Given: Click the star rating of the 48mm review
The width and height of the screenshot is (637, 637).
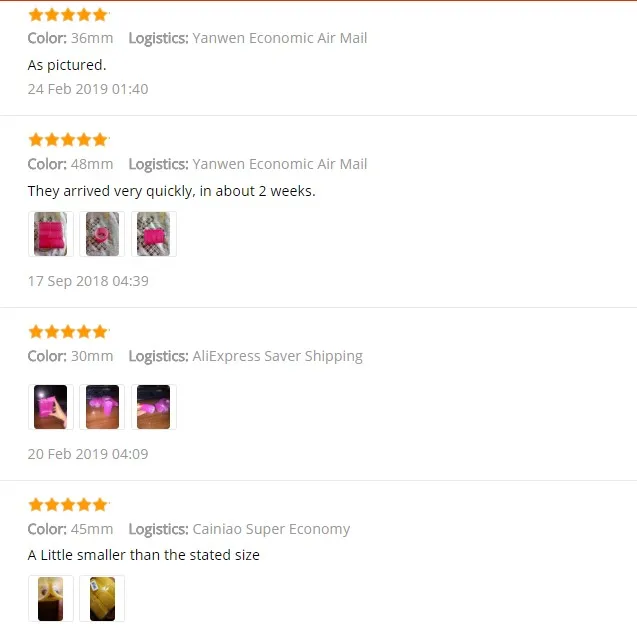Looking at the screenshot, I should pyautogui.click(x=68, y=140).
